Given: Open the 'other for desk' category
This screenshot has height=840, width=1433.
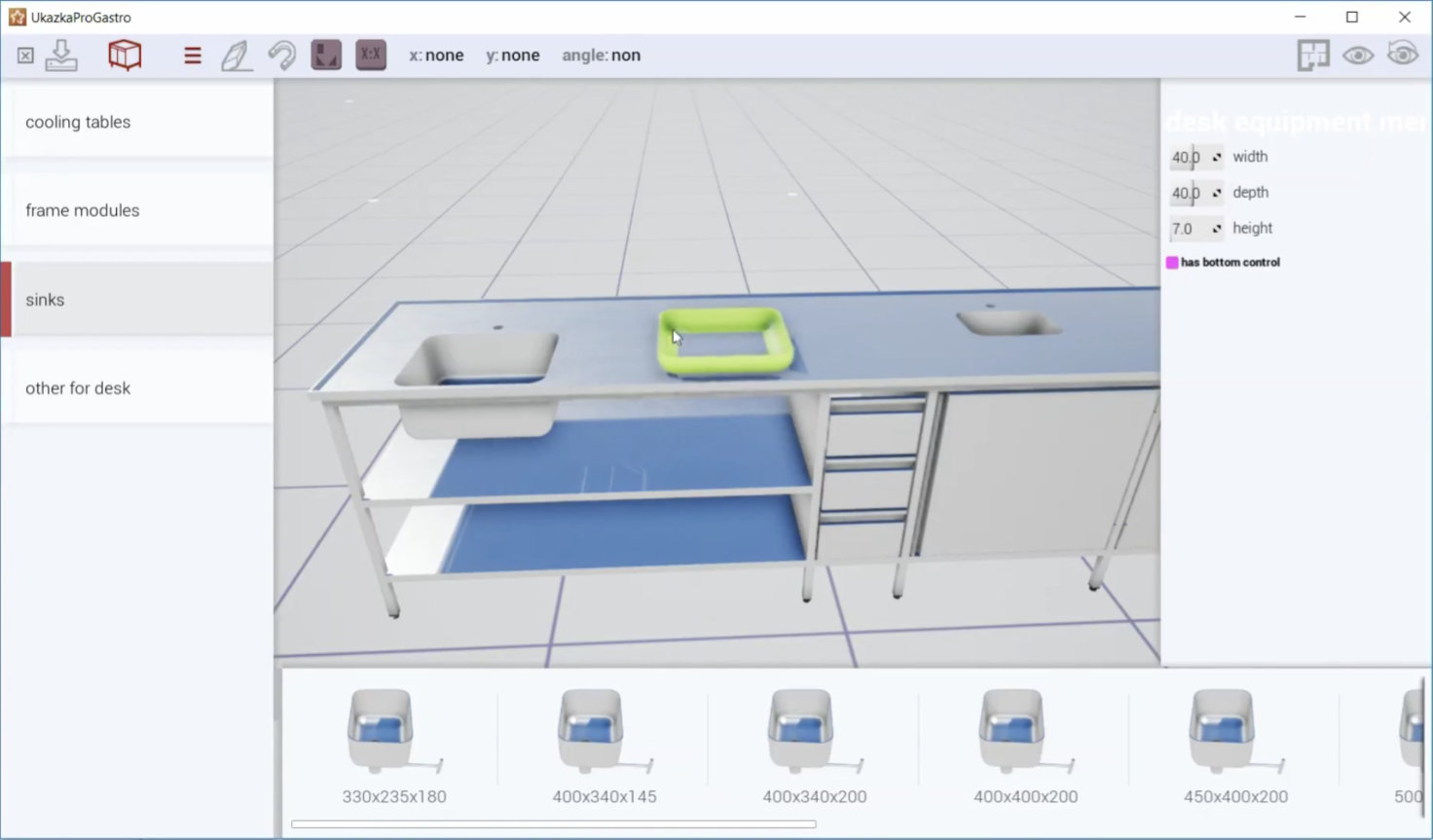Looking at the screenshot, I should click(137, 388).
